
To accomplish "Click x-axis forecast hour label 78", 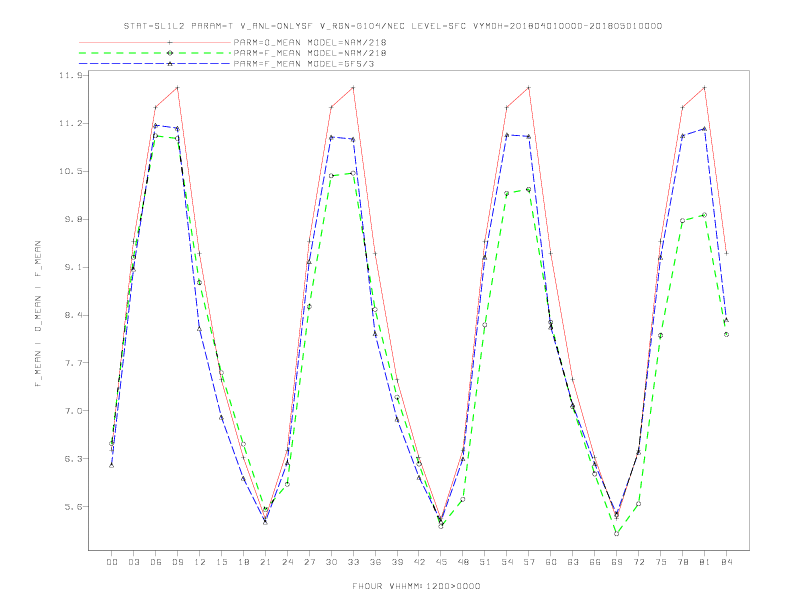I will click(683, 562).
